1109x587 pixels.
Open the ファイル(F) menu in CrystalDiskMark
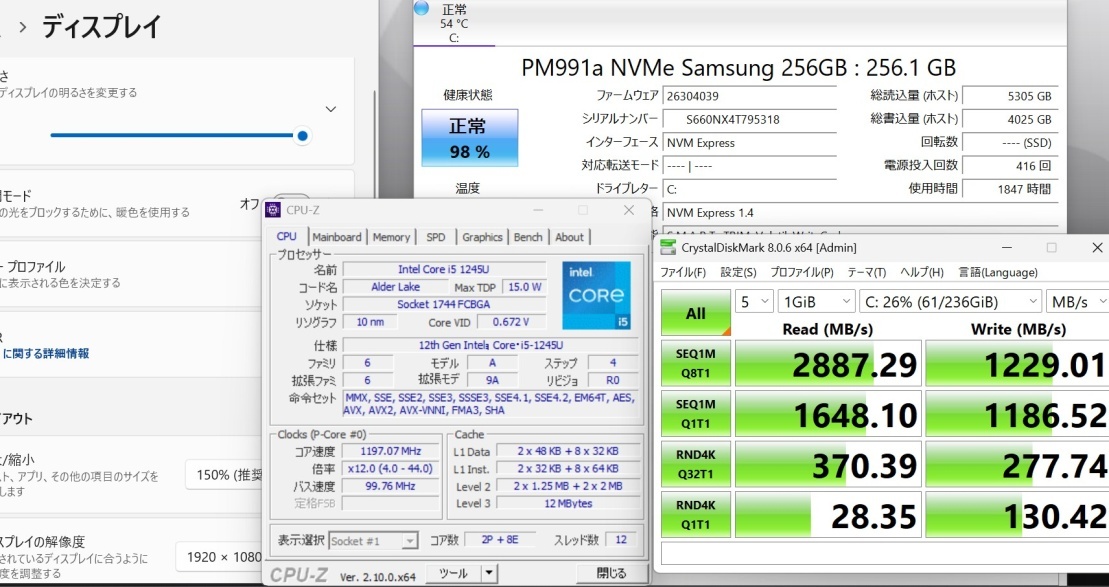click(x=683, y=272)
